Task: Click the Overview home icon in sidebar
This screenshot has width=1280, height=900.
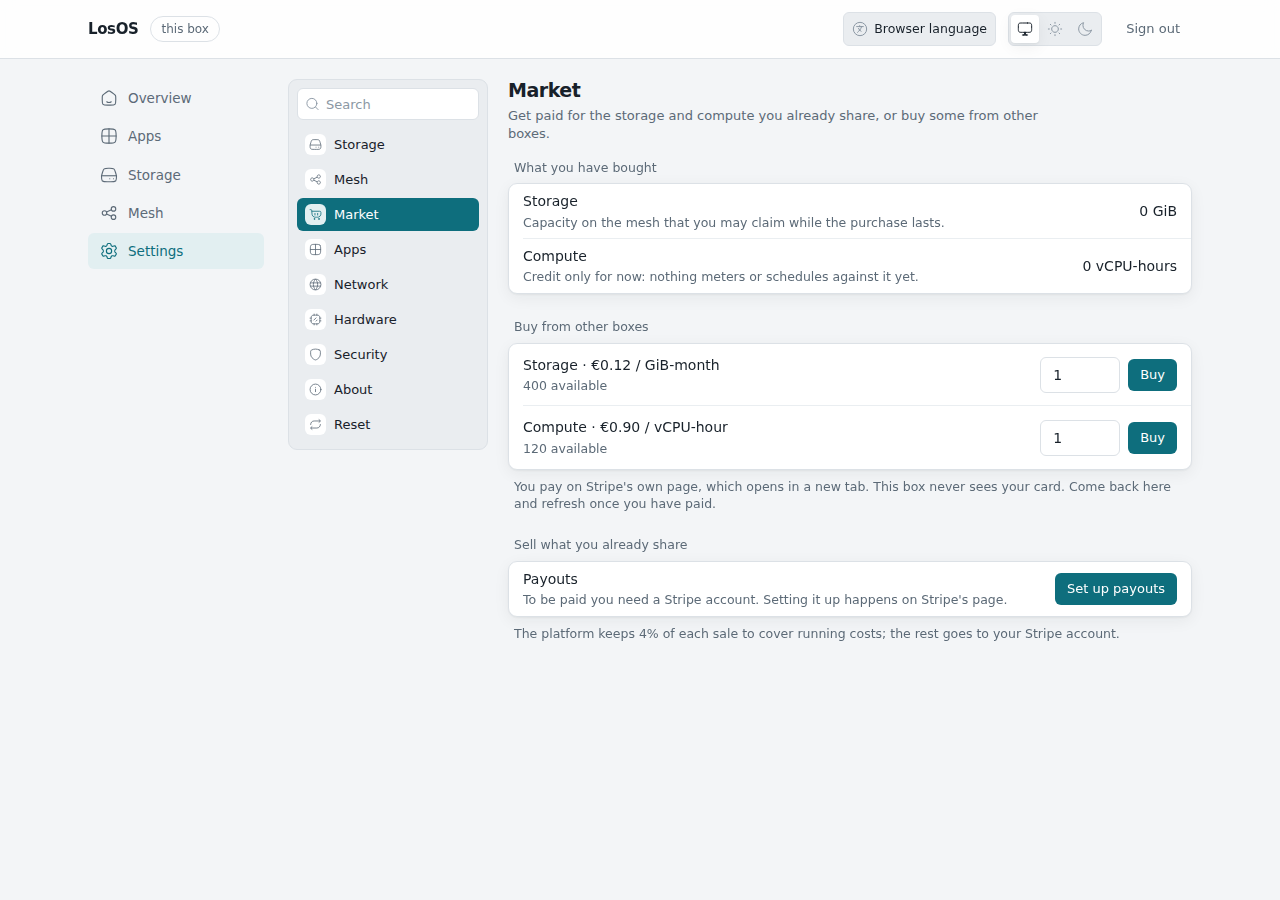Action: 109,98
